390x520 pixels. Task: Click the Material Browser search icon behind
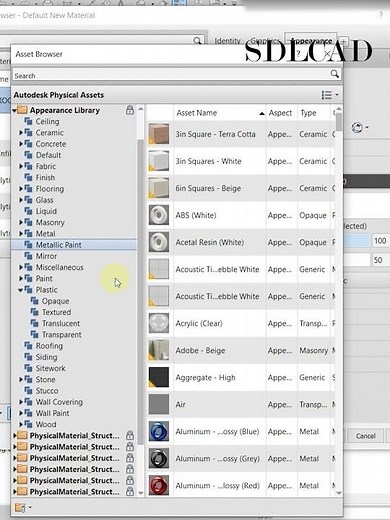tap(197, 41)
